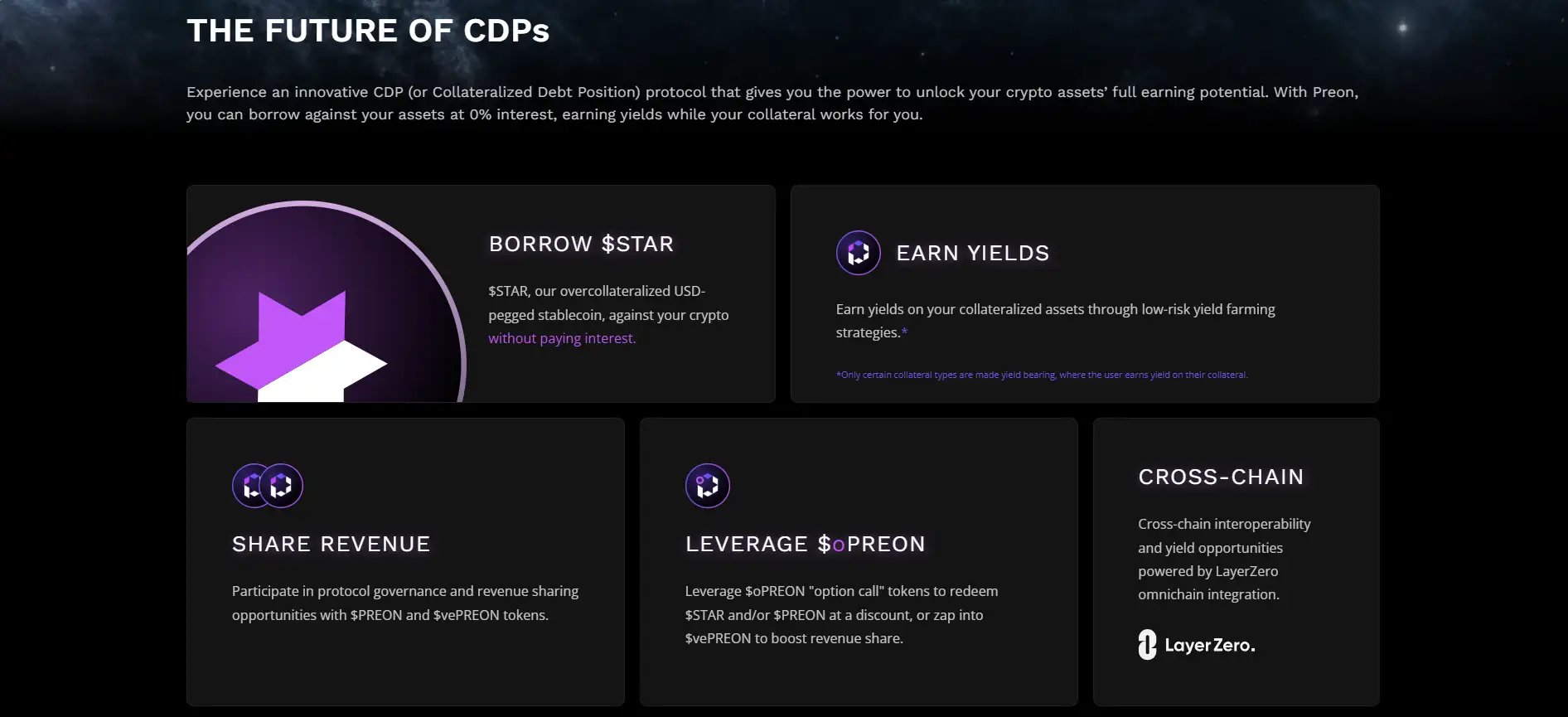Click the Share Revenue double-token icon
The image size is (1568, 717).
267,486
